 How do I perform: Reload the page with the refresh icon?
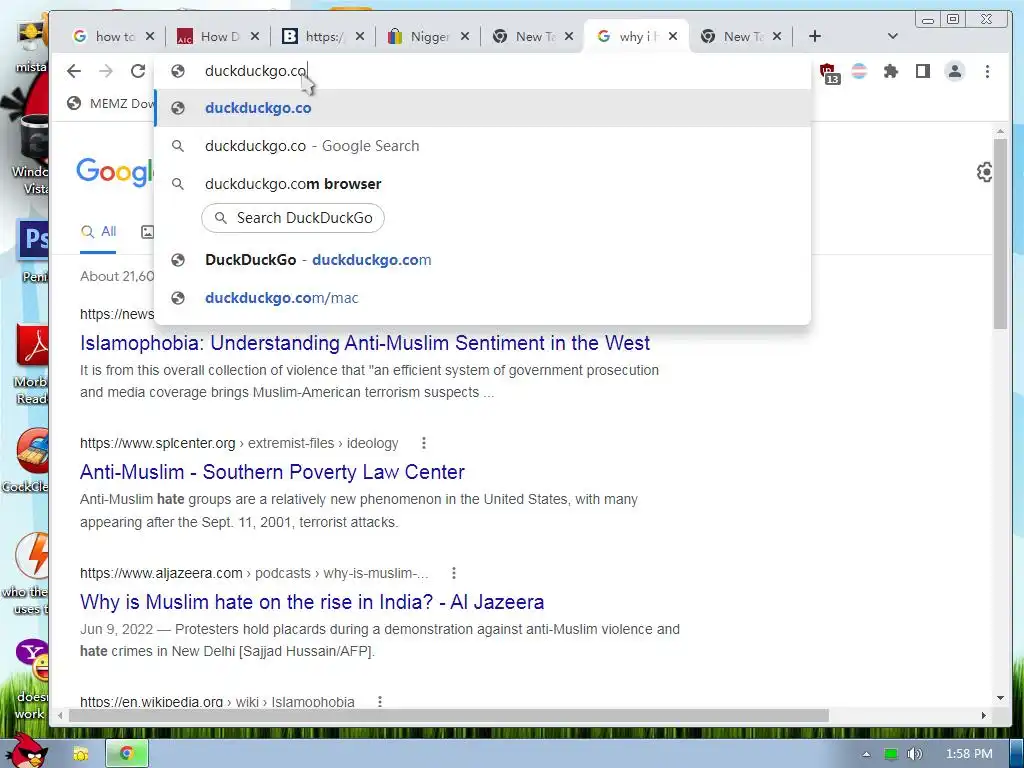(x=138, y=71)
